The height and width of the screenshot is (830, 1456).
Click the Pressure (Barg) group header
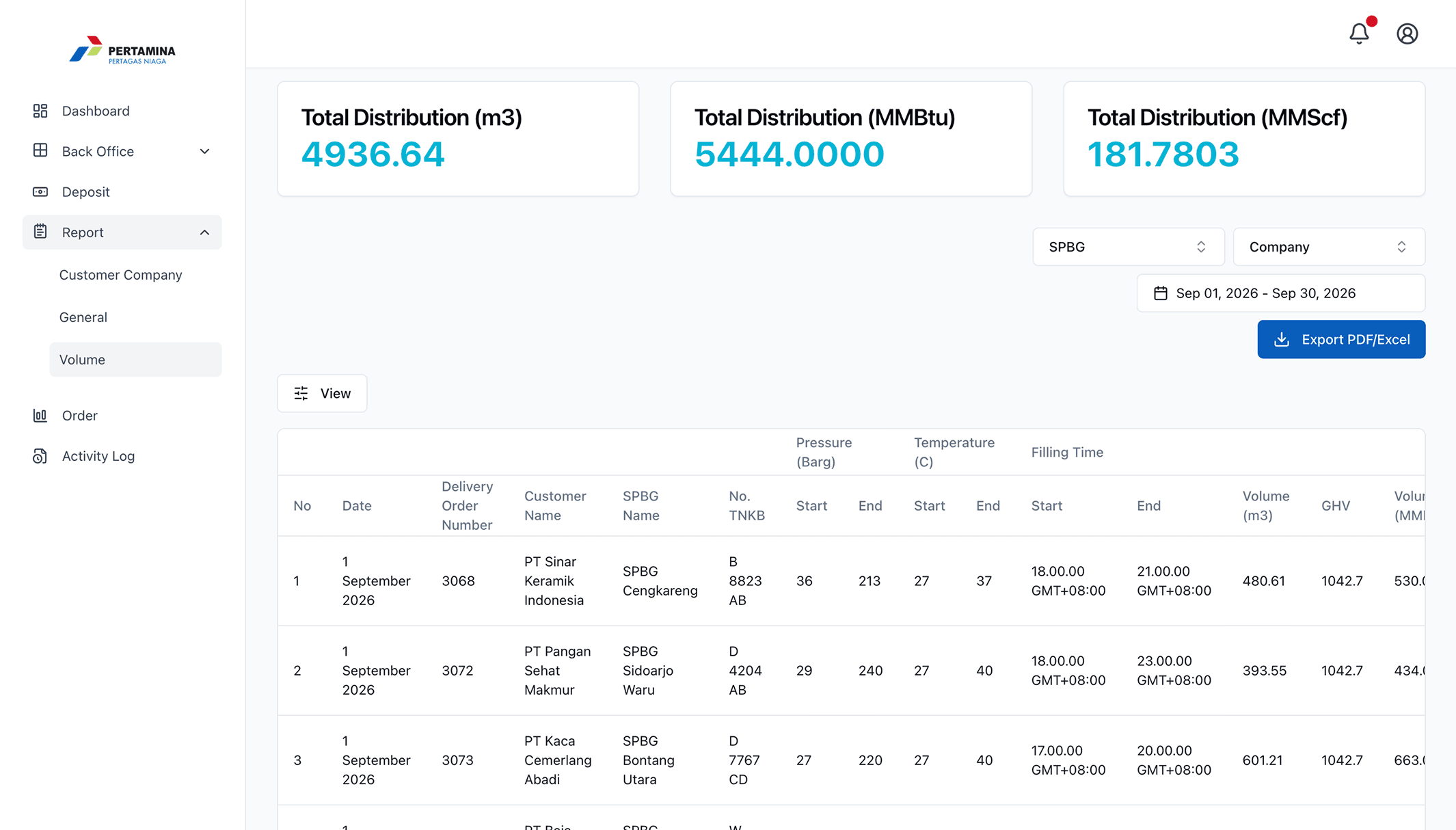pyautogui.click(x=824, y=453)
